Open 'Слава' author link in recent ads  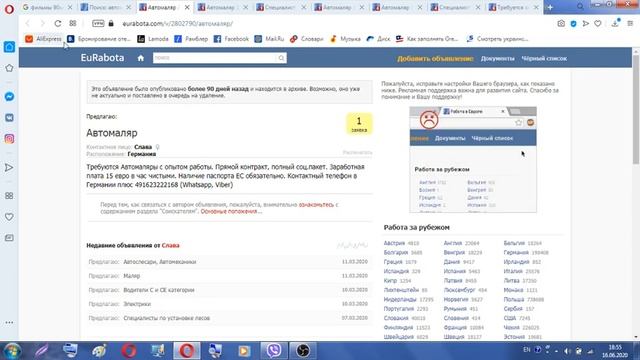coord(170,245)
